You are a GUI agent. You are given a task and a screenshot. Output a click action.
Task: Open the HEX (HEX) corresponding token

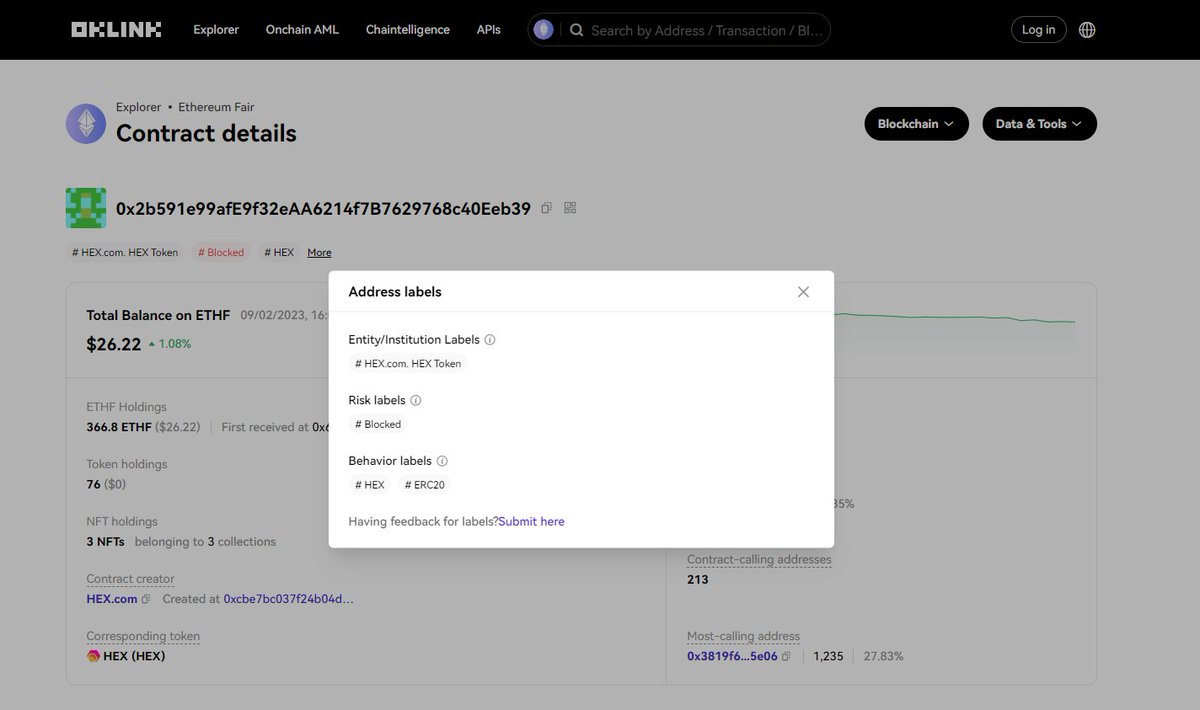[x=134, y=656]
